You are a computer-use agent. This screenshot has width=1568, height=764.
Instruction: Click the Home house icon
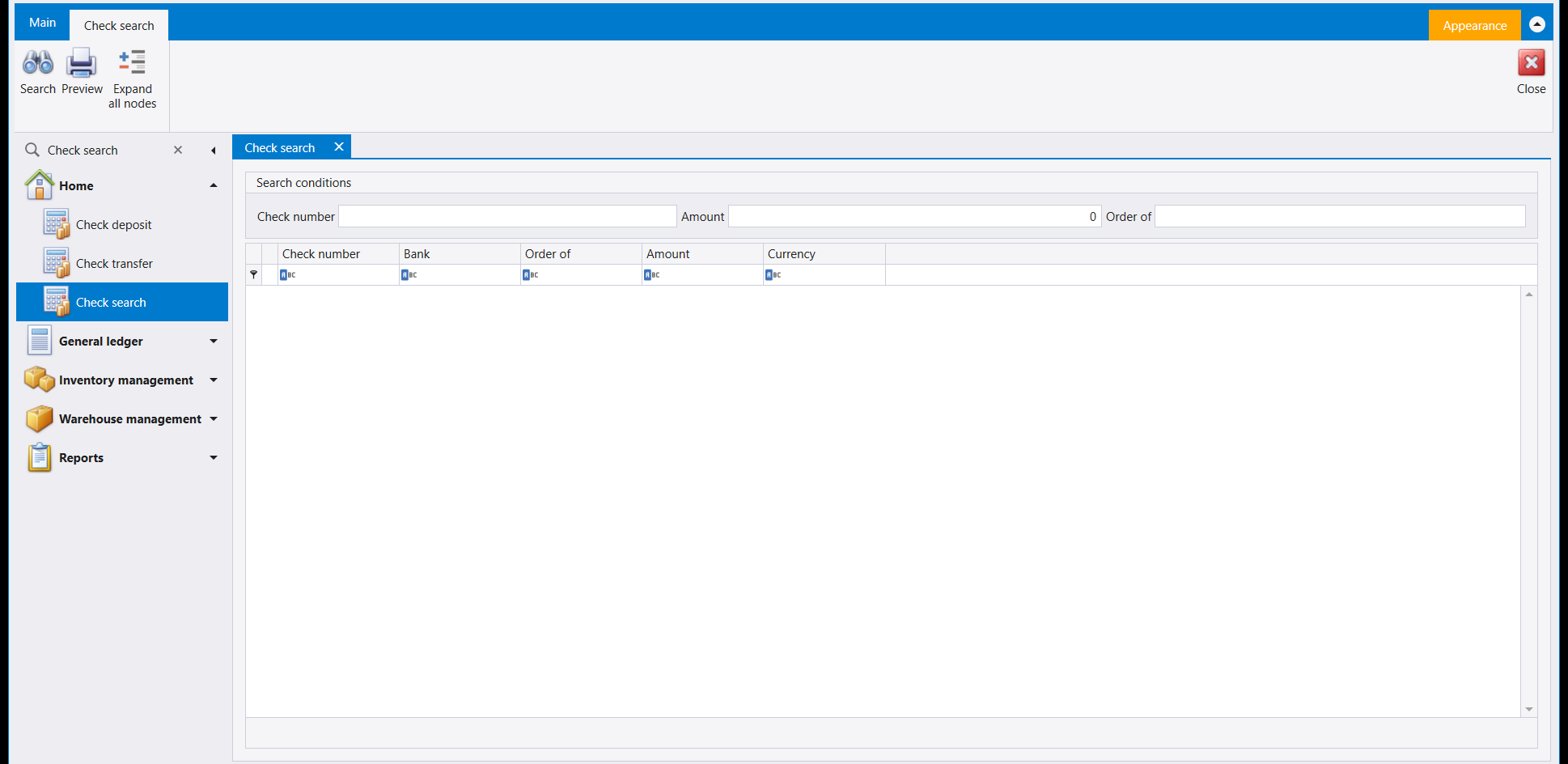pyautogui.click(x=39, y=185)
